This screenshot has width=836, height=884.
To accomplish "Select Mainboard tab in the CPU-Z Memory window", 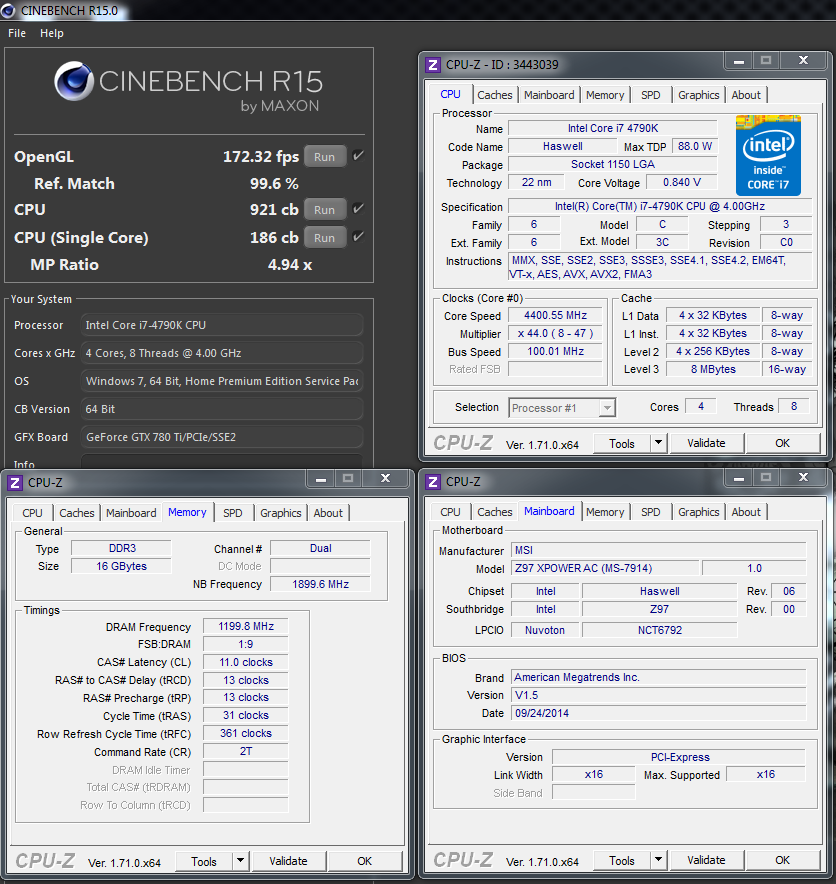I will point(131,513).
